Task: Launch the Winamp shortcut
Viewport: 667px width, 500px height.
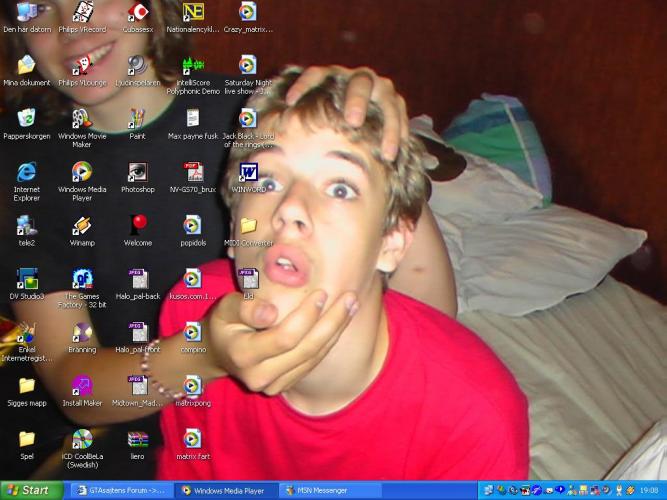Action: (x=82, y=226)
